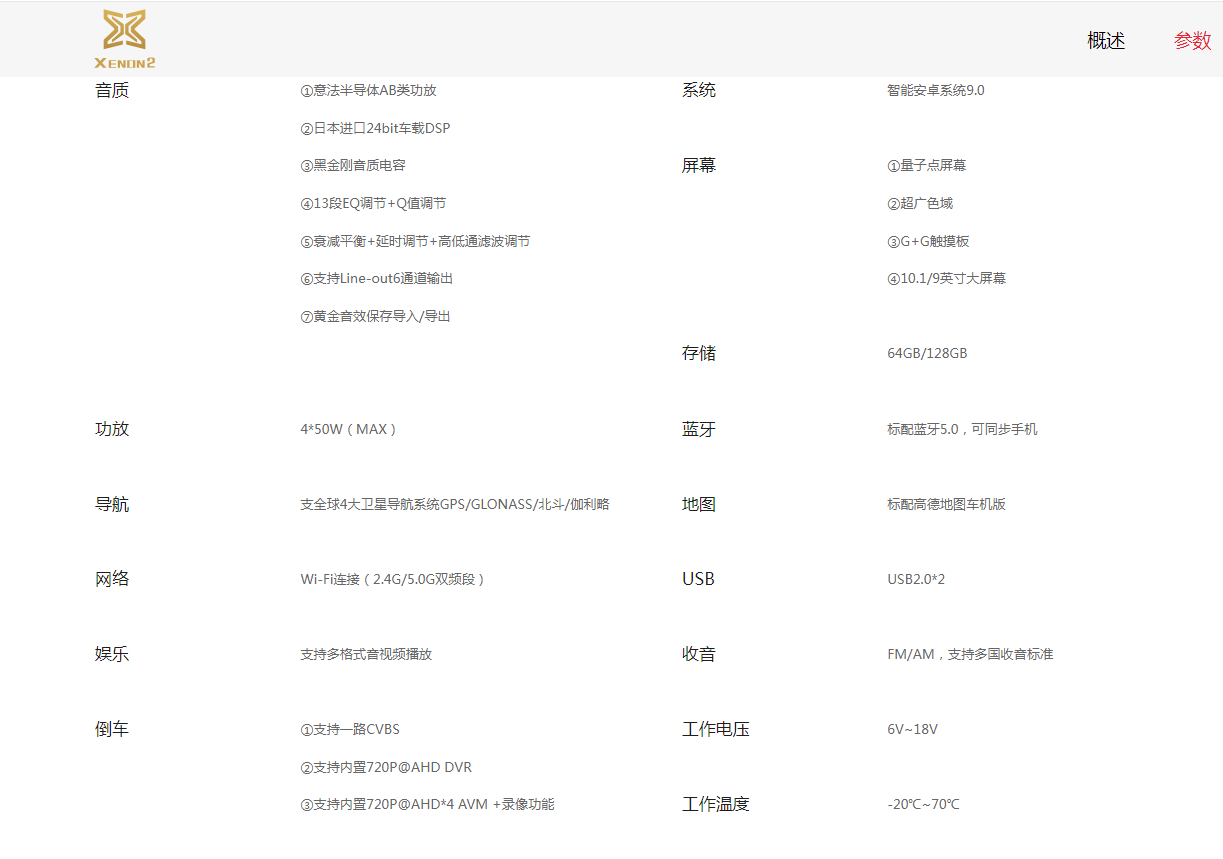The width and height of the screenshot is (1223, 859).
Task: Select the 系统 spec row label
Action: 698,90
